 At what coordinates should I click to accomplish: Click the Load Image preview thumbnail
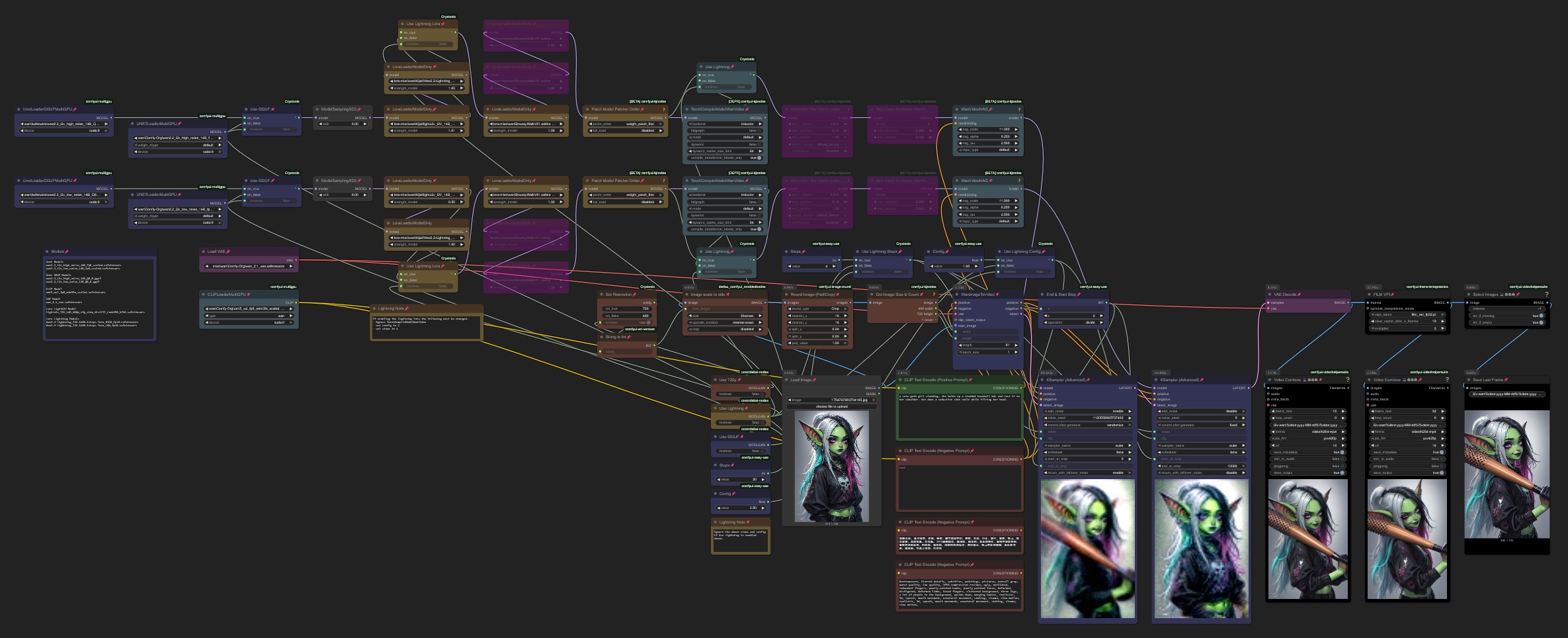coord(831,466)
